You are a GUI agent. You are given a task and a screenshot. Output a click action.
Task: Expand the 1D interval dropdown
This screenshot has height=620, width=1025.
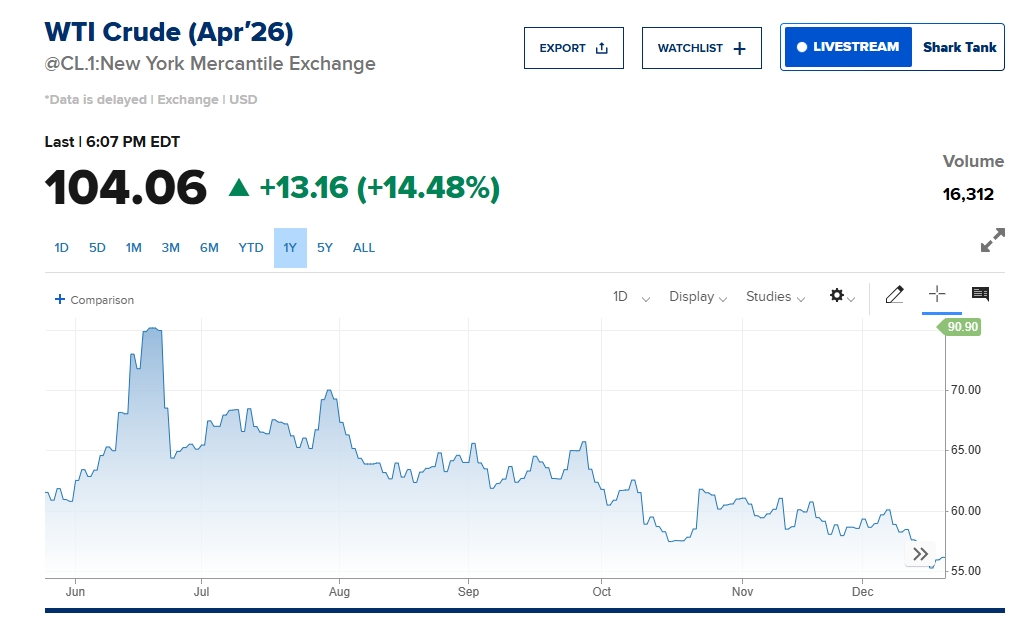pyautogui.click(x=631, y=297)
